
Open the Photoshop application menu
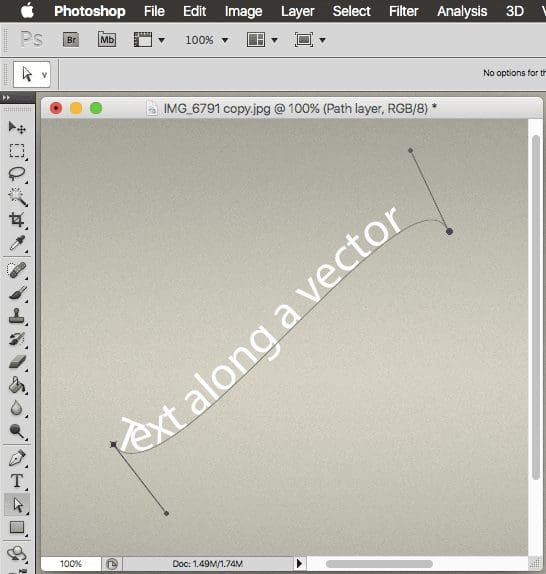point(90,11)
